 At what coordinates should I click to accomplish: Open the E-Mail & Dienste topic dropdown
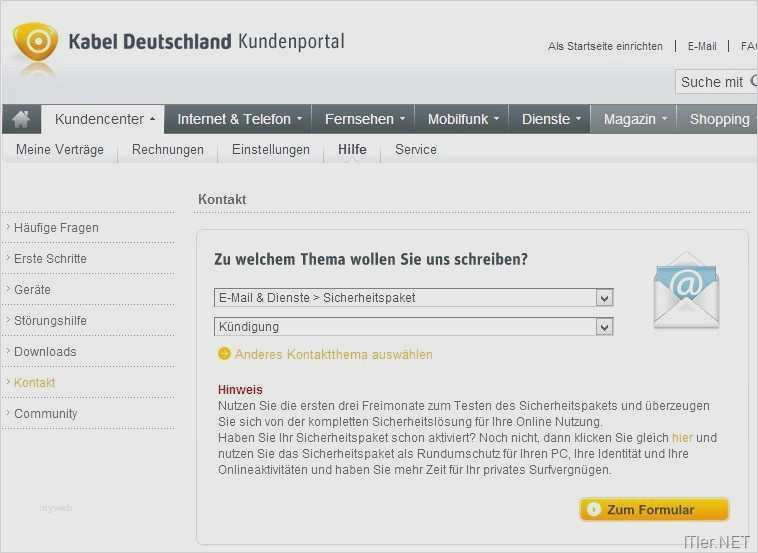coord(413,298)
